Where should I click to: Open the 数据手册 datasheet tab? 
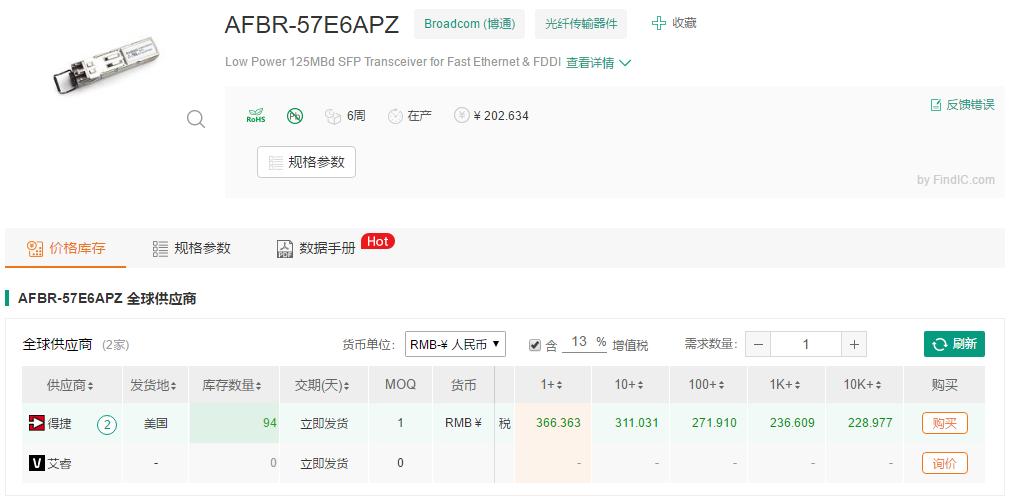(317, 248)
